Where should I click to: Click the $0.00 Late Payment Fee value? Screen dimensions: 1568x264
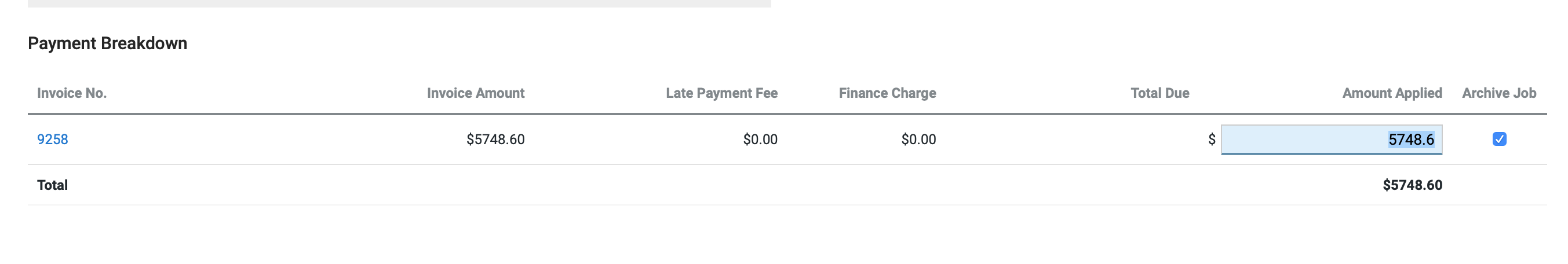(x=760, y=140)
